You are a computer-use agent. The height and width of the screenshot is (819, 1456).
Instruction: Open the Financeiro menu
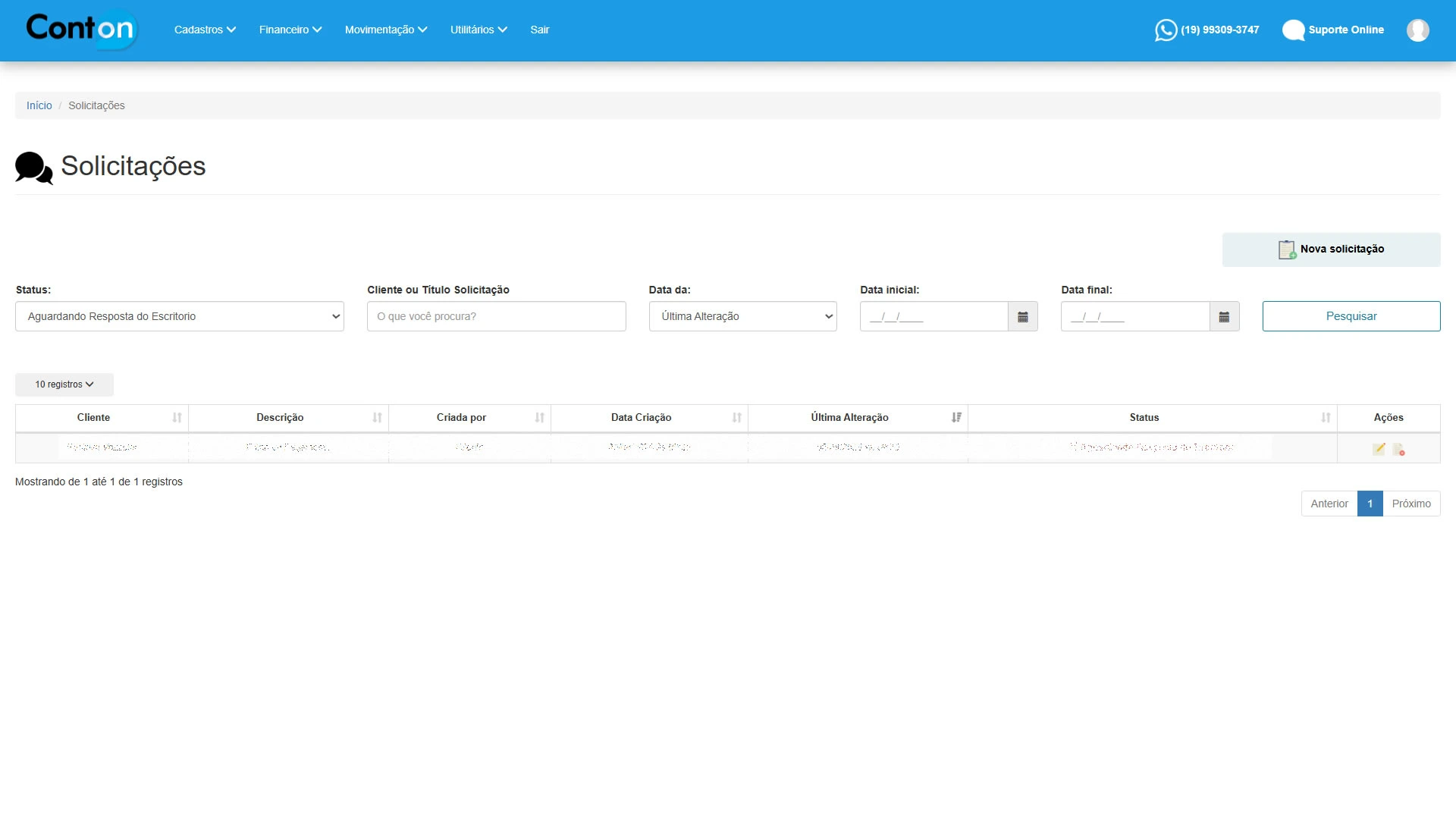[x=290, y=30]
